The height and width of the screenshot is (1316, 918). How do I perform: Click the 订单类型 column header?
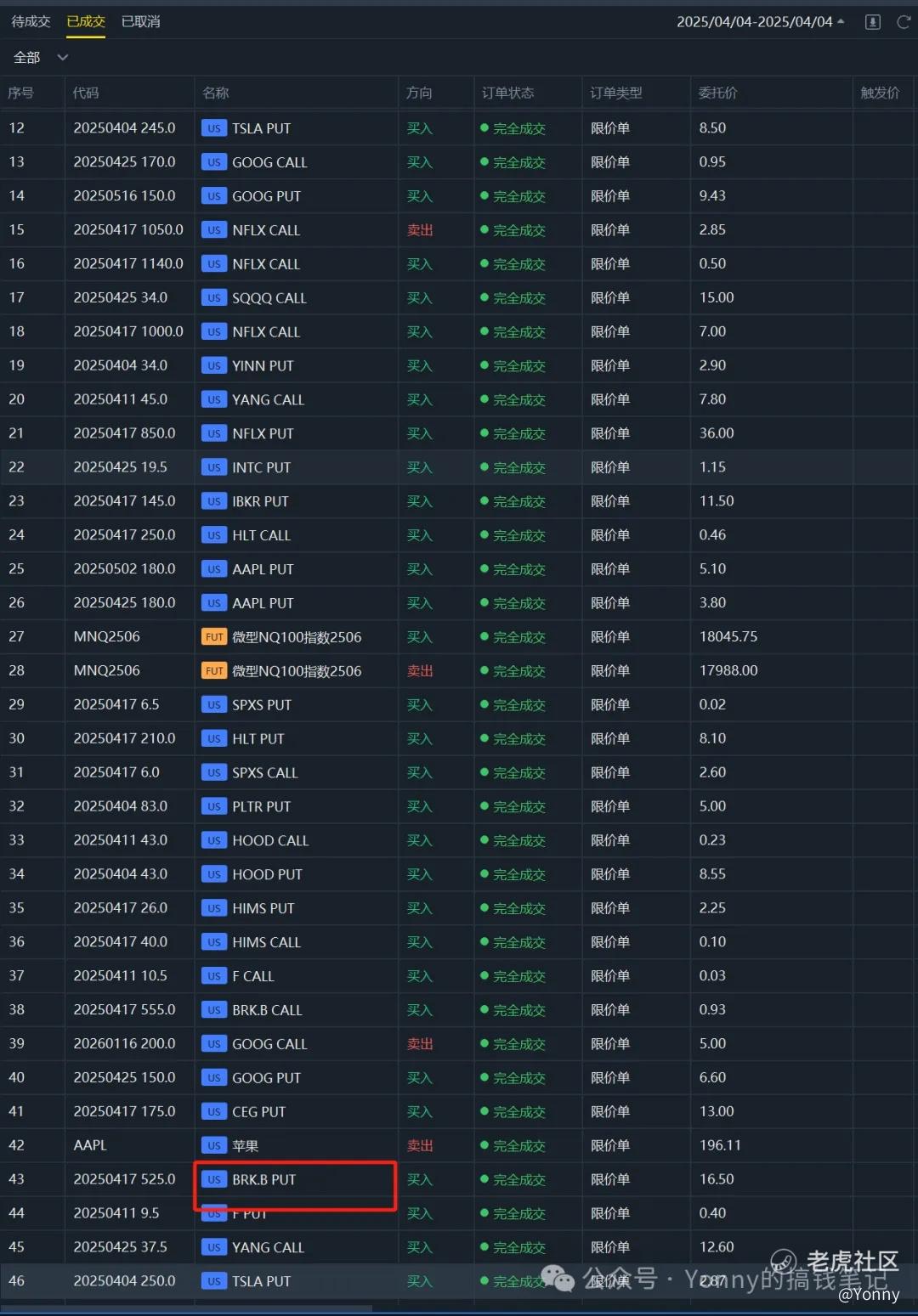coord(616,93)
